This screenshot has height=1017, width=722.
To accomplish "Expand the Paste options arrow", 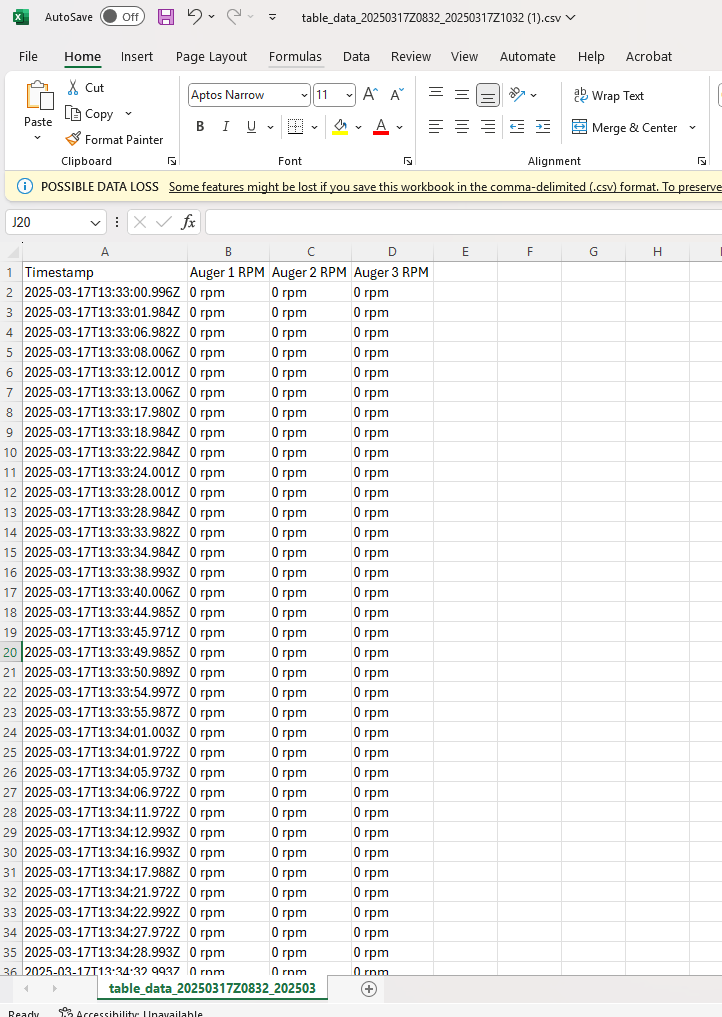I will click(x=38, y=138).
